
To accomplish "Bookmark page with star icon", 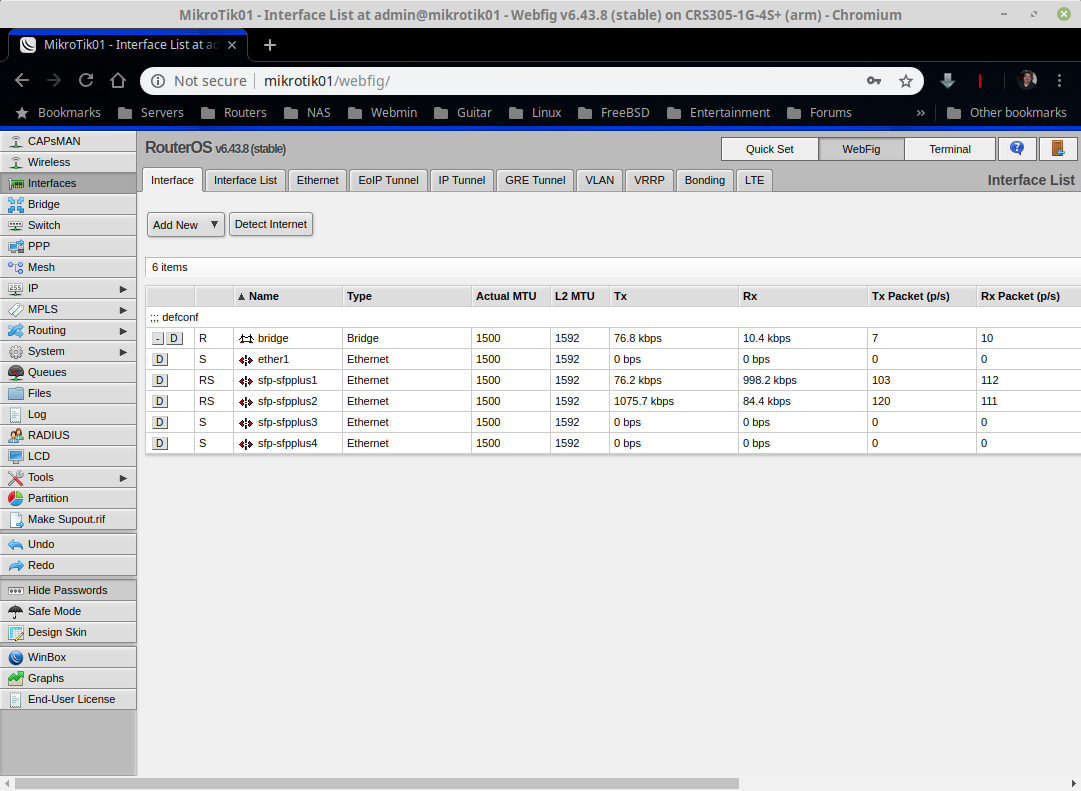I will [x=906, y=81].
